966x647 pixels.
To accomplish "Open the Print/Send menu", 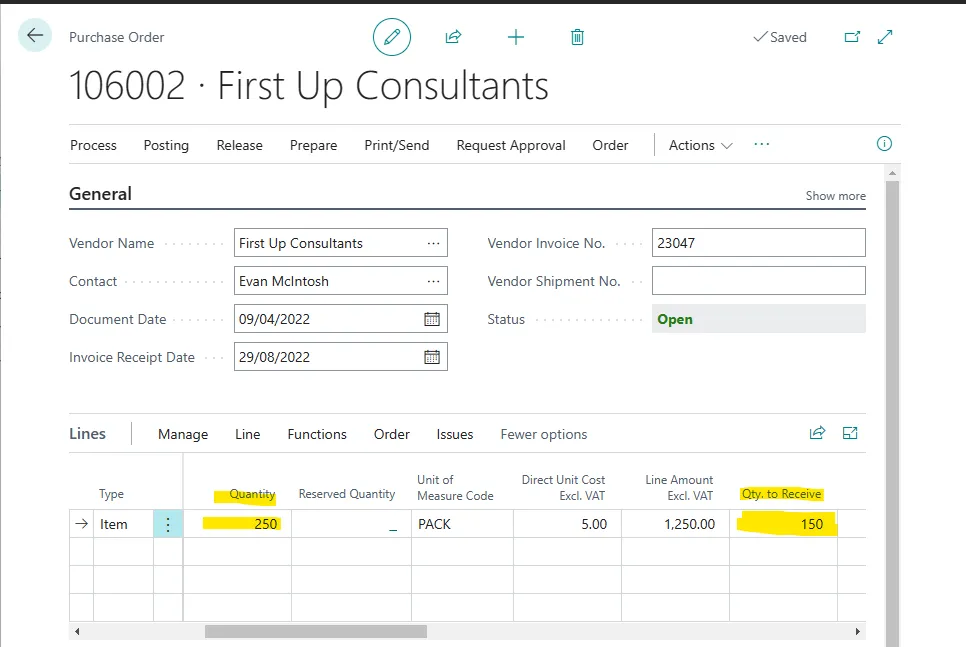I will point(397,145).
